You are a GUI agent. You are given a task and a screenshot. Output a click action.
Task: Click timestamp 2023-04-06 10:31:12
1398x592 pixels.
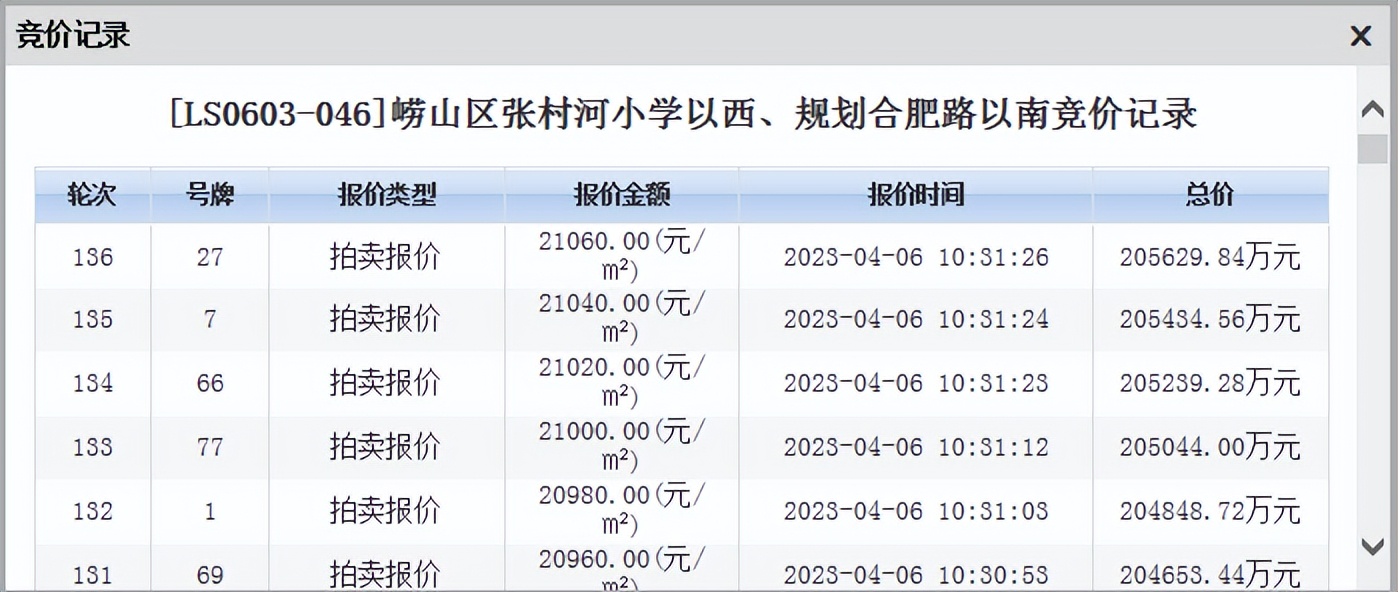[x=916, y=447]
